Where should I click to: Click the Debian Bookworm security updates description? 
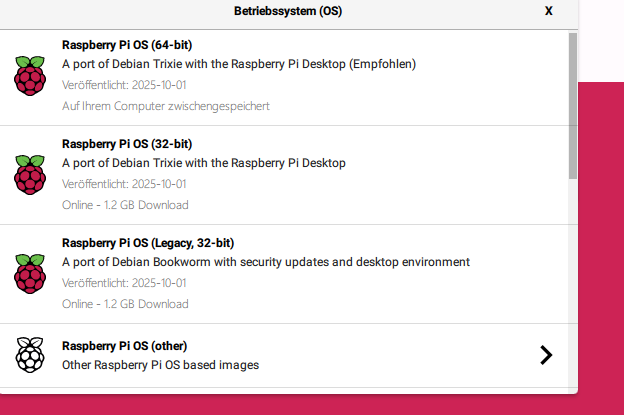tap(266, 262)
